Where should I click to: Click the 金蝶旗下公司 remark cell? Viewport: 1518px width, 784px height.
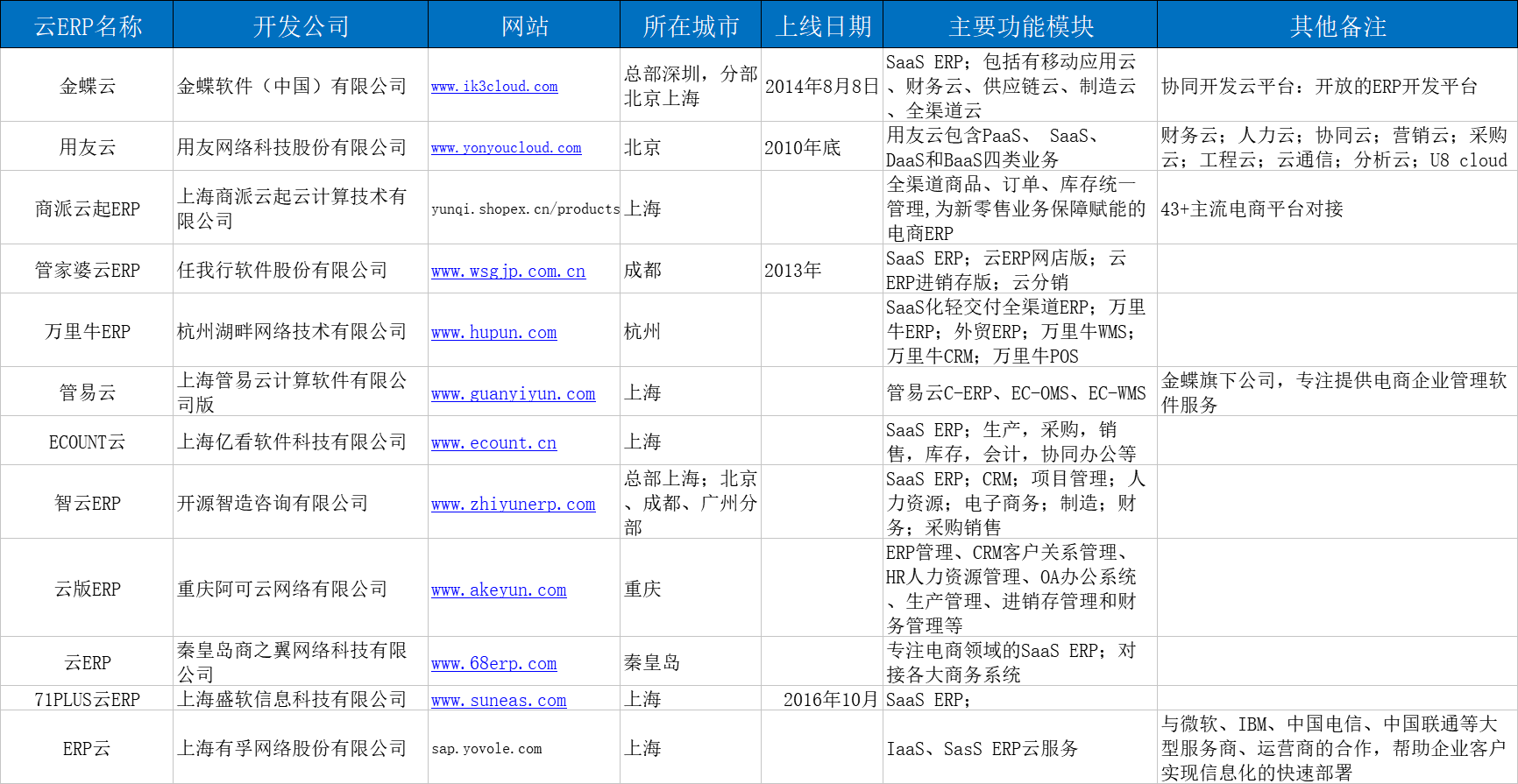(x=1337, y=392)
